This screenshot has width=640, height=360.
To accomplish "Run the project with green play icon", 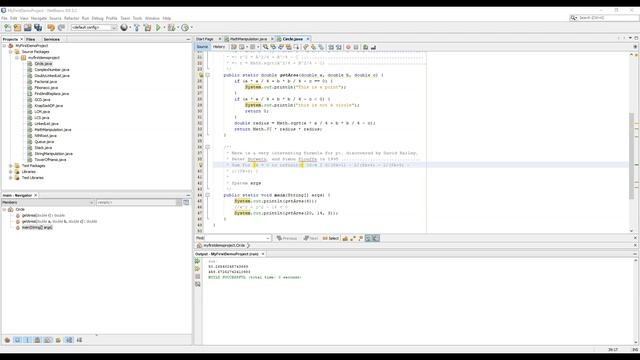I will tap(158, 28).
